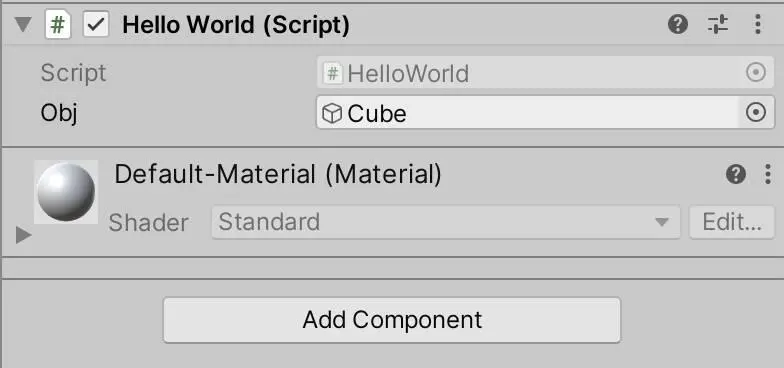Expand the Default-Material properties foldout
This screenshot has height=368, width=784.
tap(23, 234)
